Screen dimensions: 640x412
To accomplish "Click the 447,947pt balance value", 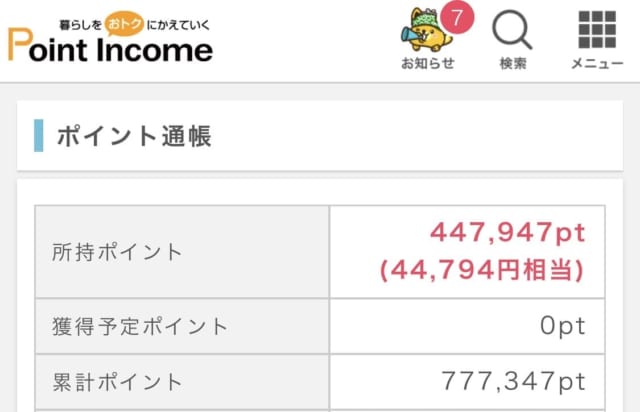I will [x=506, y=233].
